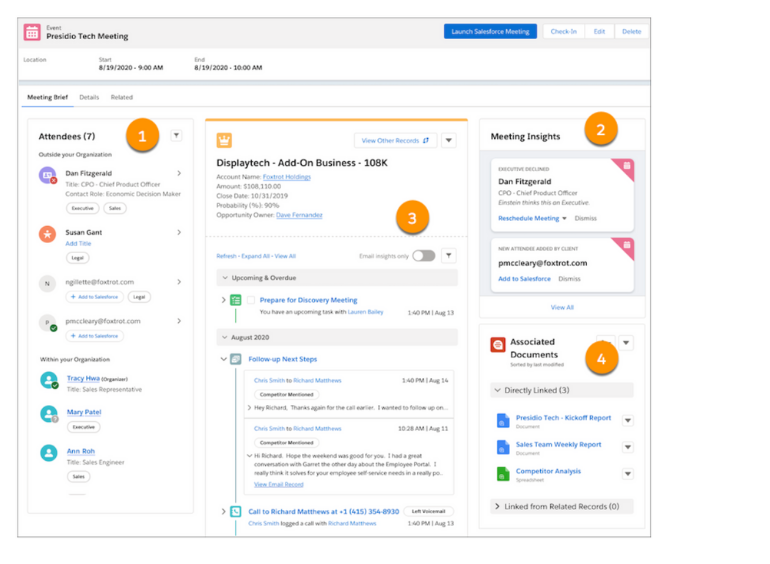Click the Sales Team Weekly Report document icon

503,447
